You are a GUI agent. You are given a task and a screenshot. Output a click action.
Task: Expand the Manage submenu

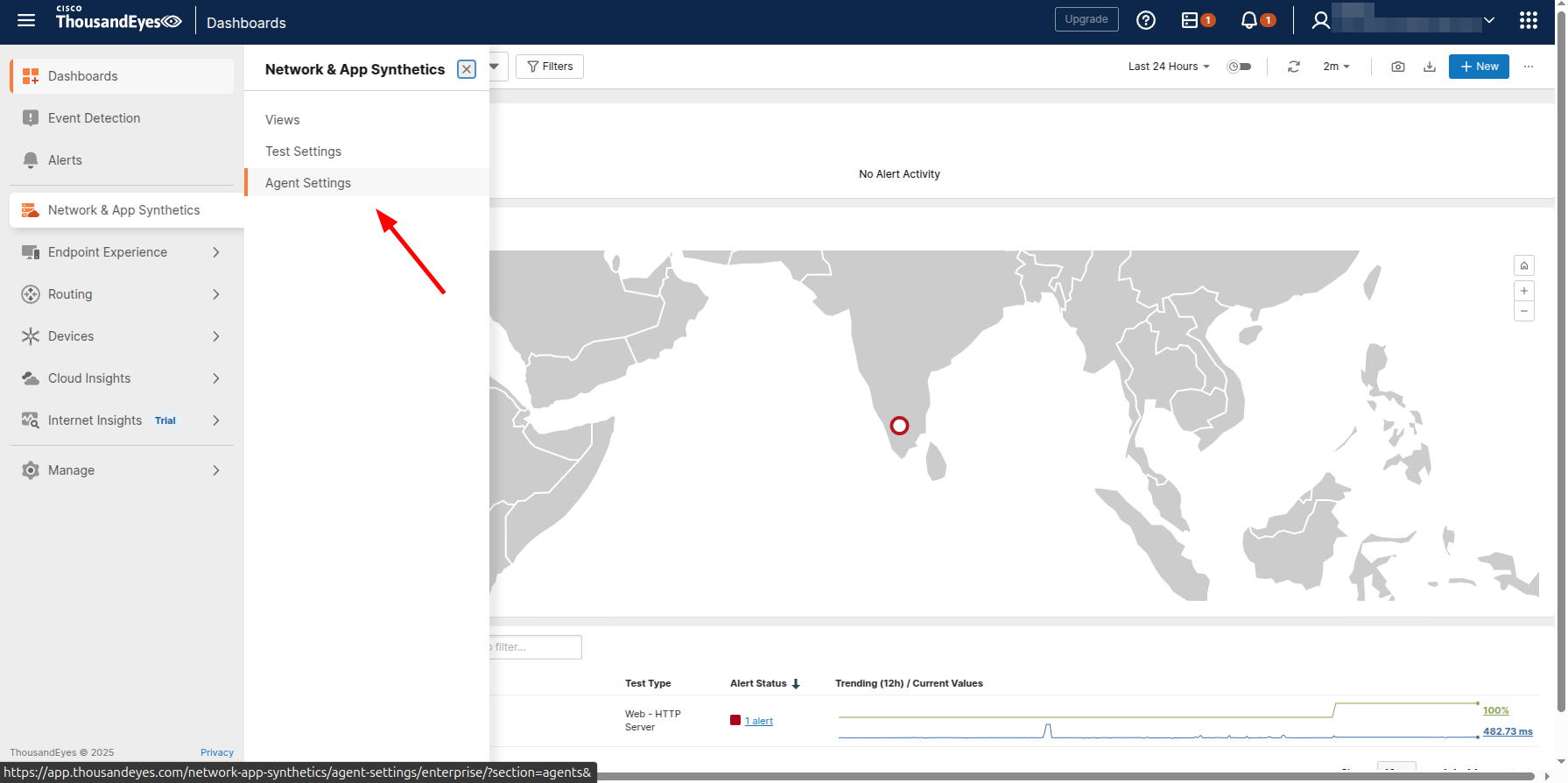click(215, 470)
